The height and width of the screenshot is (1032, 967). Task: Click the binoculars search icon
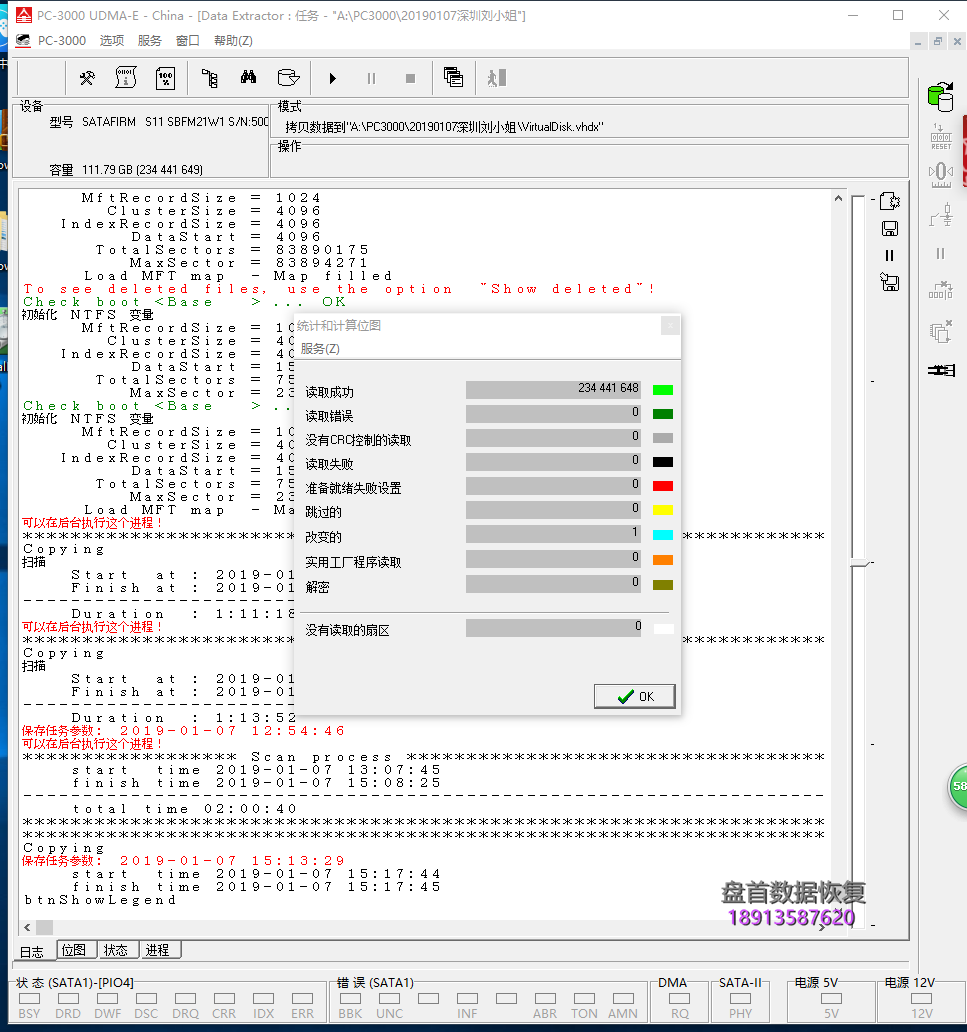[x=248, y=78]
